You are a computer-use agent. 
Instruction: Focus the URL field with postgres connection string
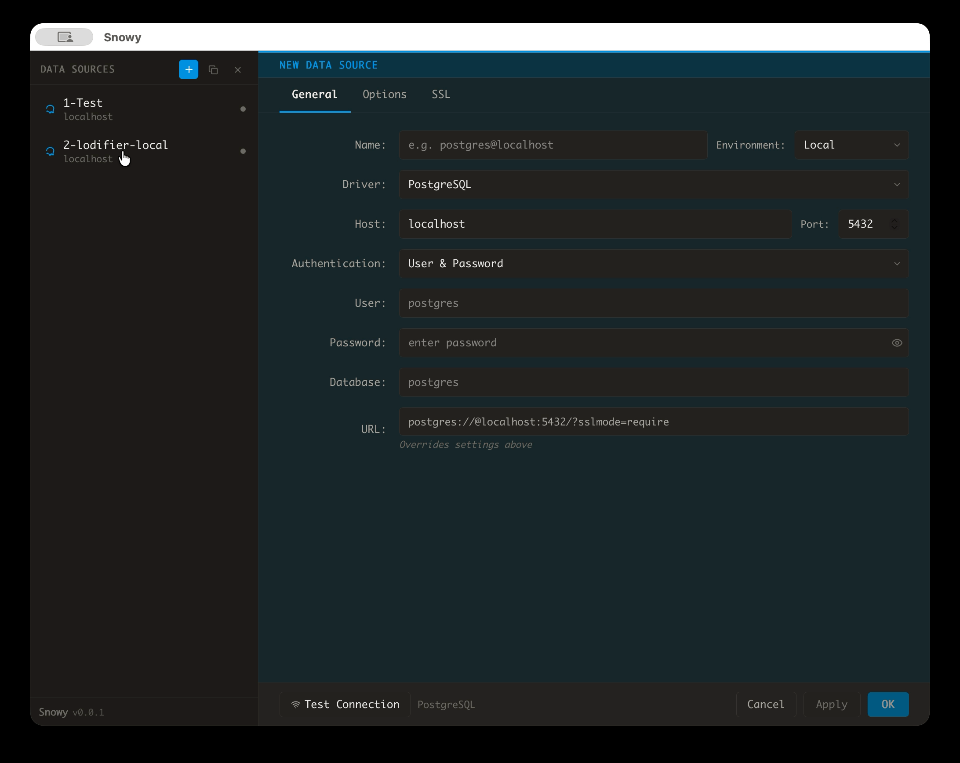653,422
